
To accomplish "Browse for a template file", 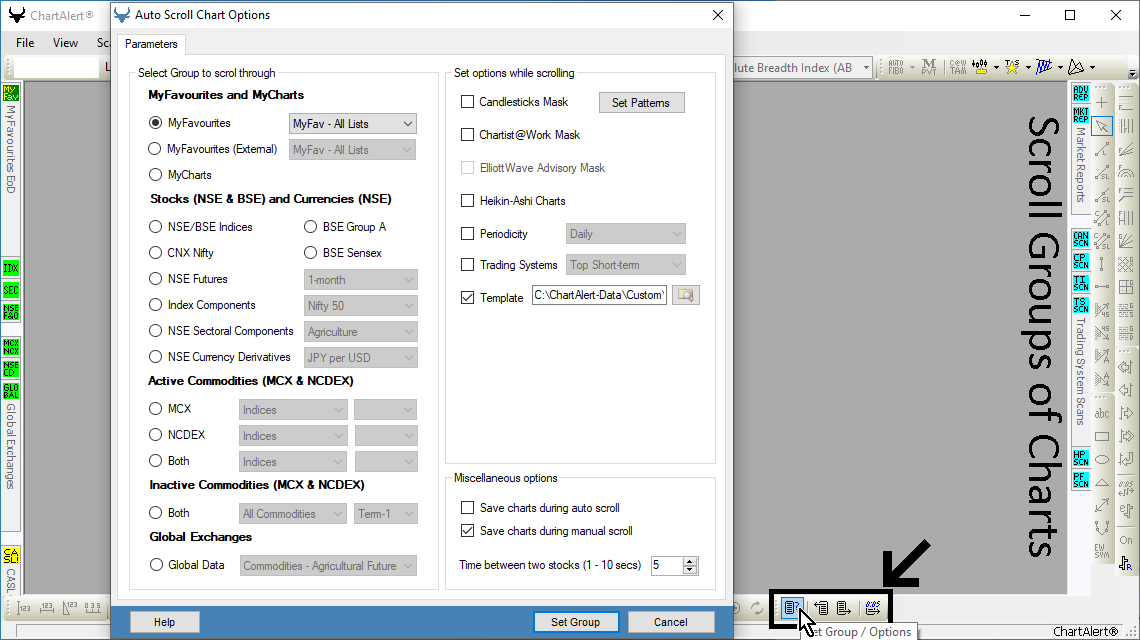I will click(x=686, y=295).
